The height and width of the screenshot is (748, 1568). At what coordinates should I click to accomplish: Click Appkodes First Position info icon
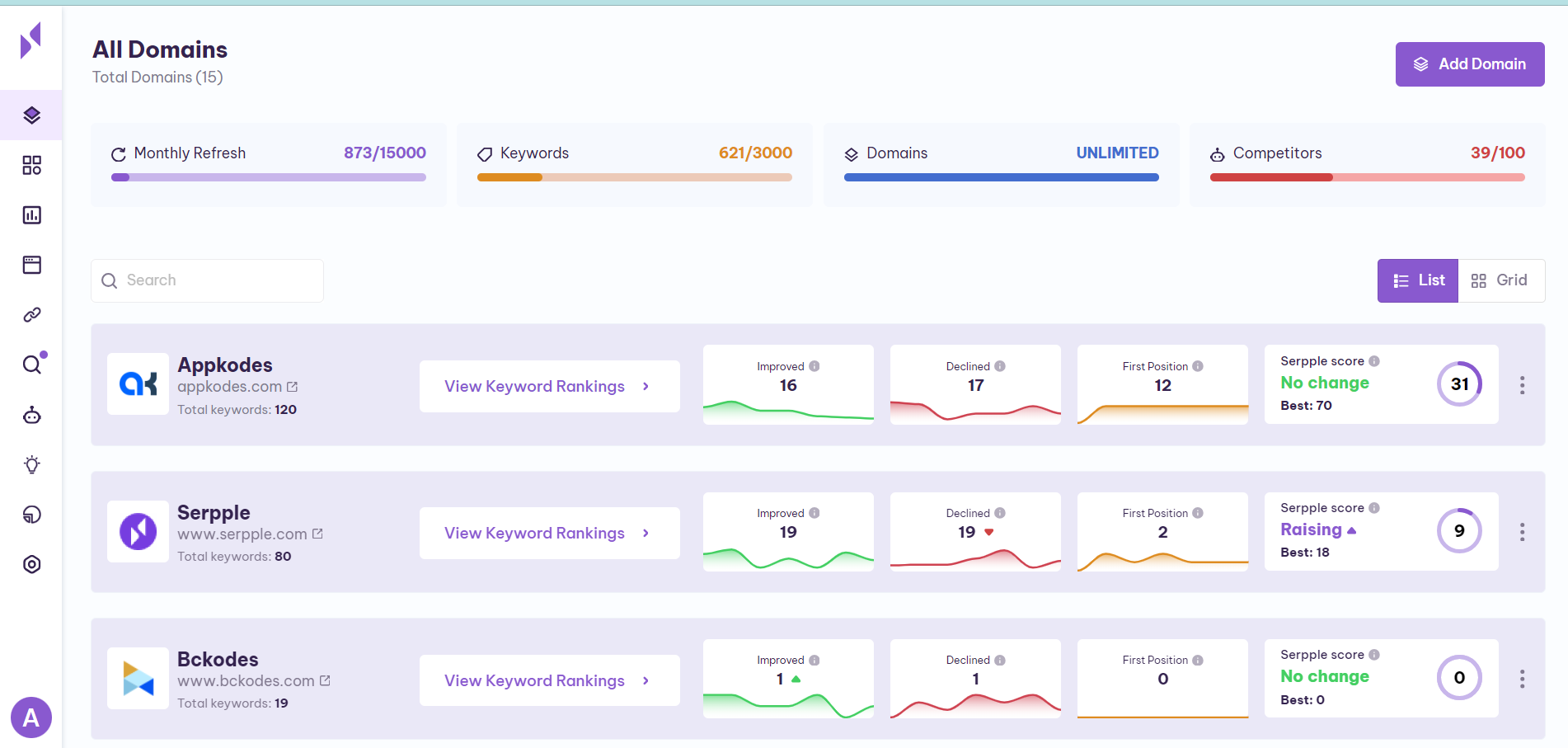tap(1197, 366)
